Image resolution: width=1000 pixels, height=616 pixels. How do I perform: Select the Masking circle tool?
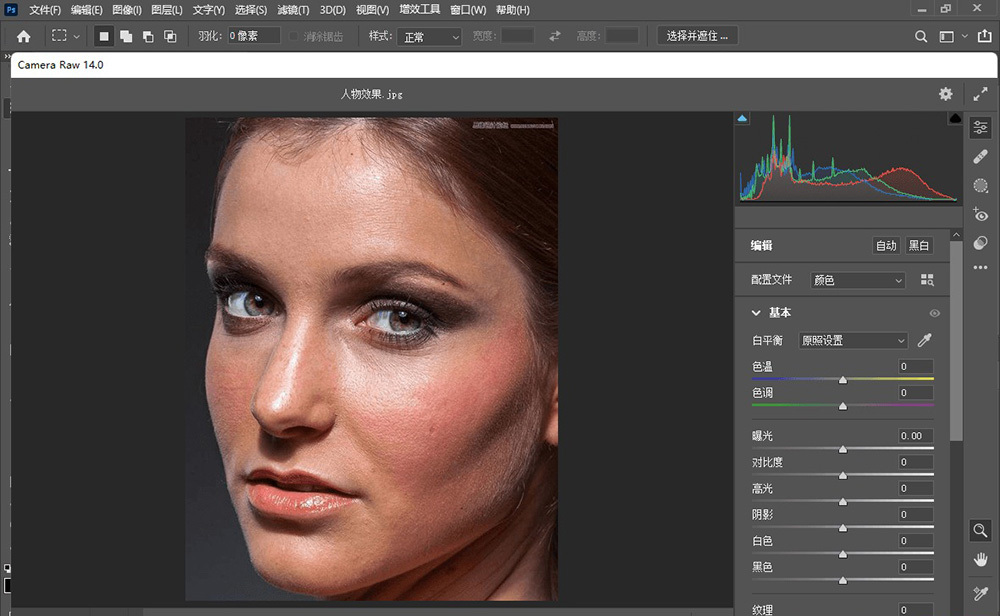coord(980,186)
